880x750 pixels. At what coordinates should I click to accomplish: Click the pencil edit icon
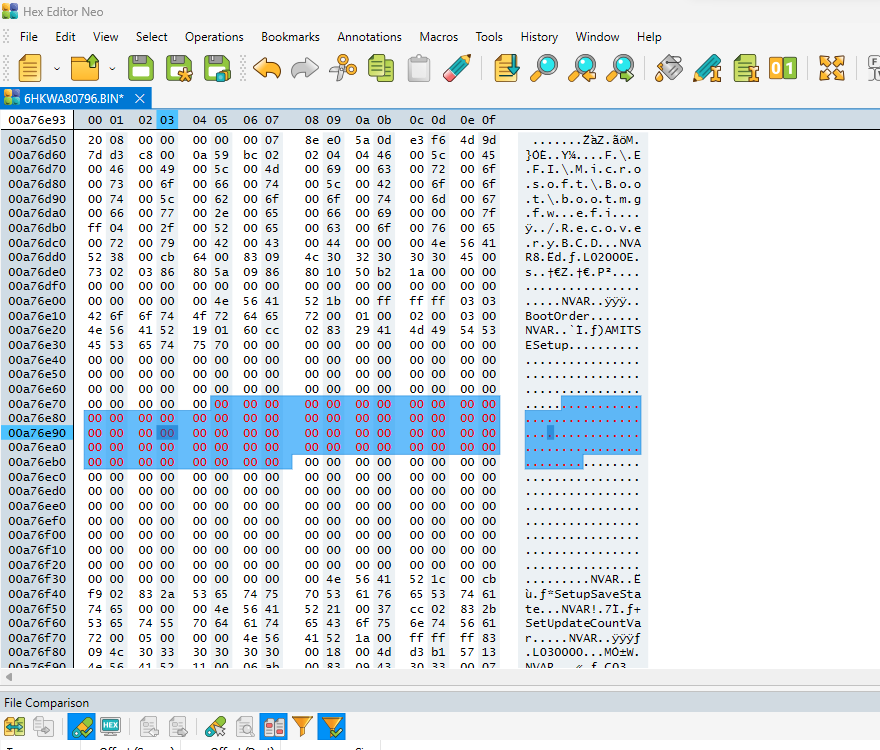[457, 68]
